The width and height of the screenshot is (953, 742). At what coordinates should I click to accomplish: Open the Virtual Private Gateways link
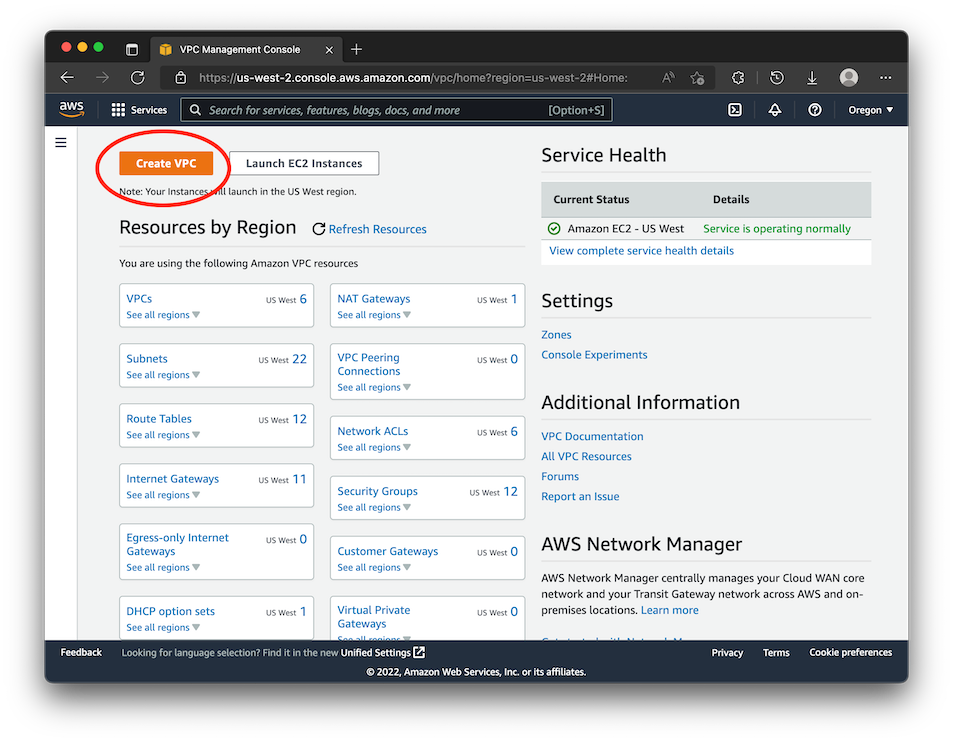click(374, 617)
